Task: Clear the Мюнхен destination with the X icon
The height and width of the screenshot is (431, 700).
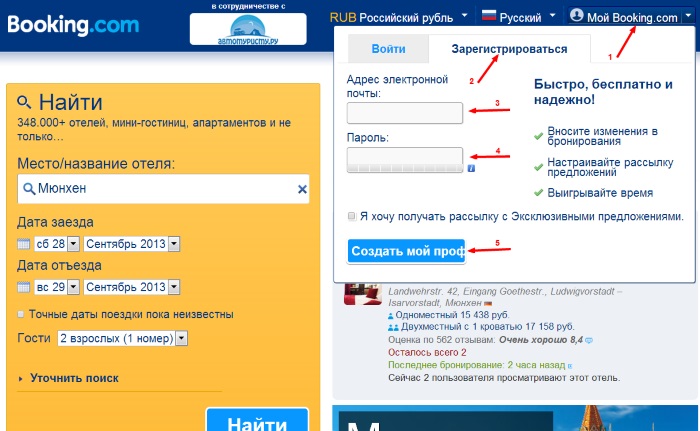Action: coord(302,189)
